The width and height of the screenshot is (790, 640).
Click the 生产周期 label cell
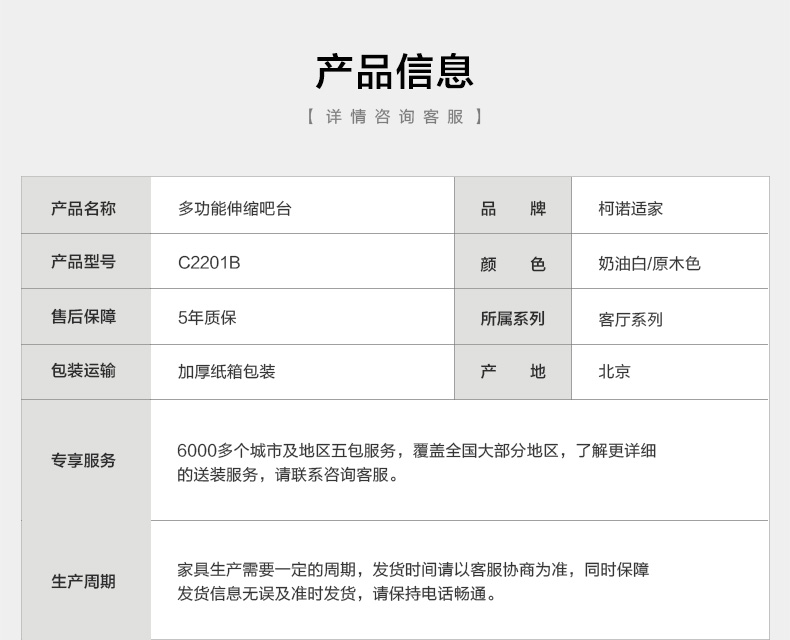[86, 581]
